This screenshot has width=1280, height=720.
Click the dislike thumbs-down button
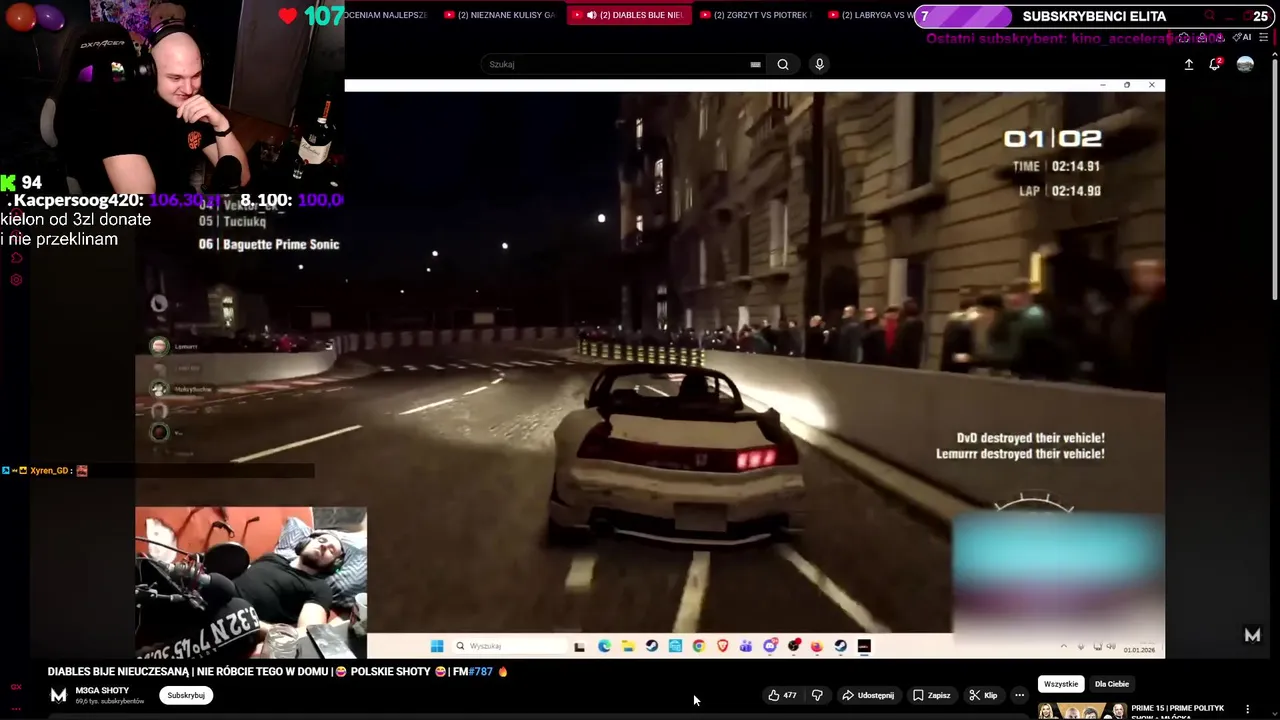817,695
